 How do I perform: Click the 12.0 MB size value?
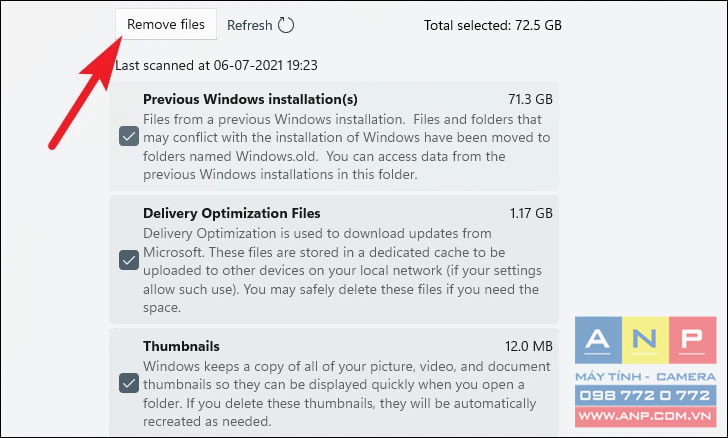pyautogui.click(x=529, y=346)
